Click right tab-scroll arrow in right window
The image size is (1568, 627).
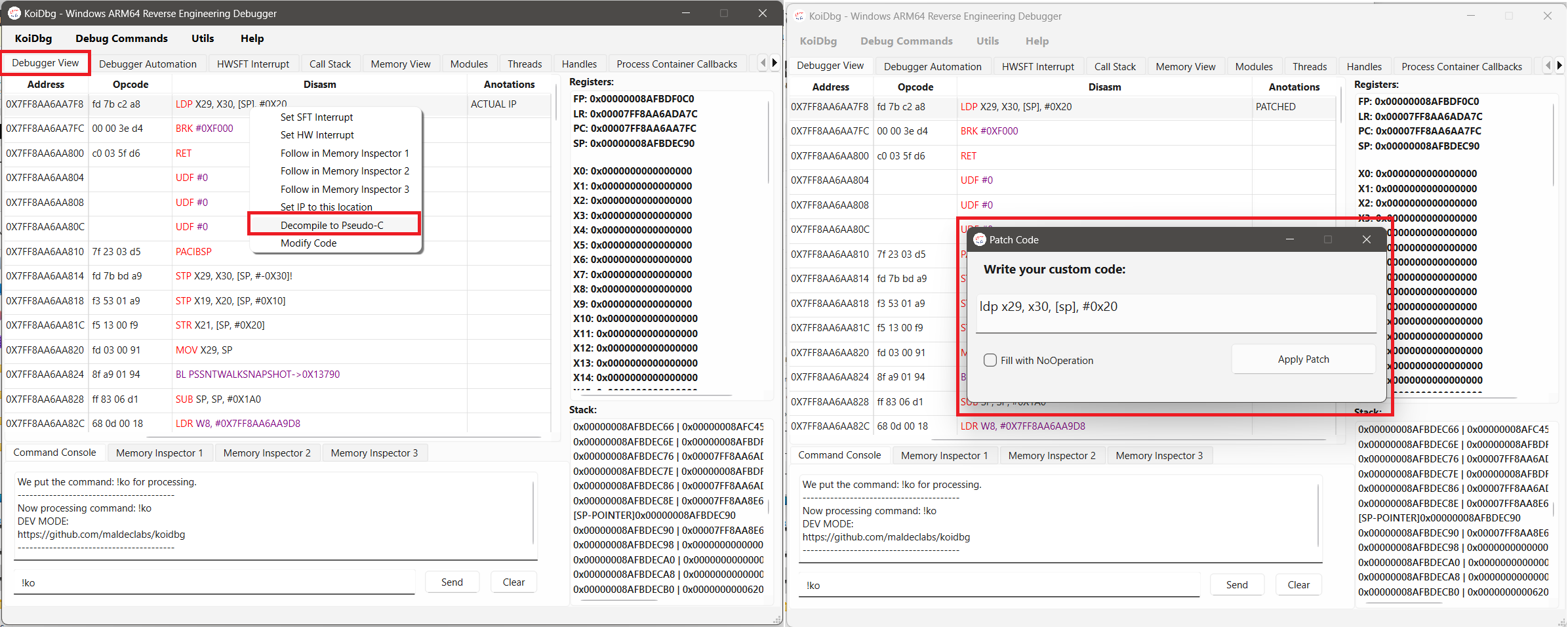click(1559, 66)
